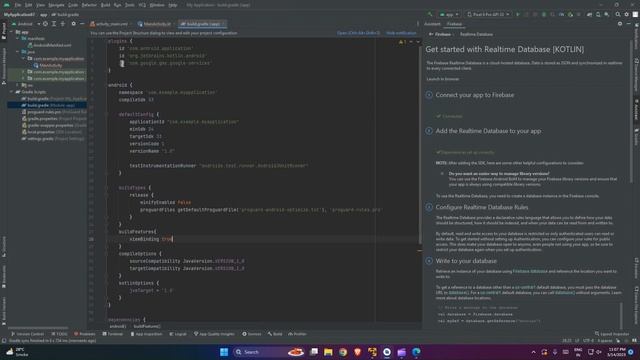Click the Firebase back arrow breadcrumb
The height and width of the screenshot is (360, 640).
431,34
